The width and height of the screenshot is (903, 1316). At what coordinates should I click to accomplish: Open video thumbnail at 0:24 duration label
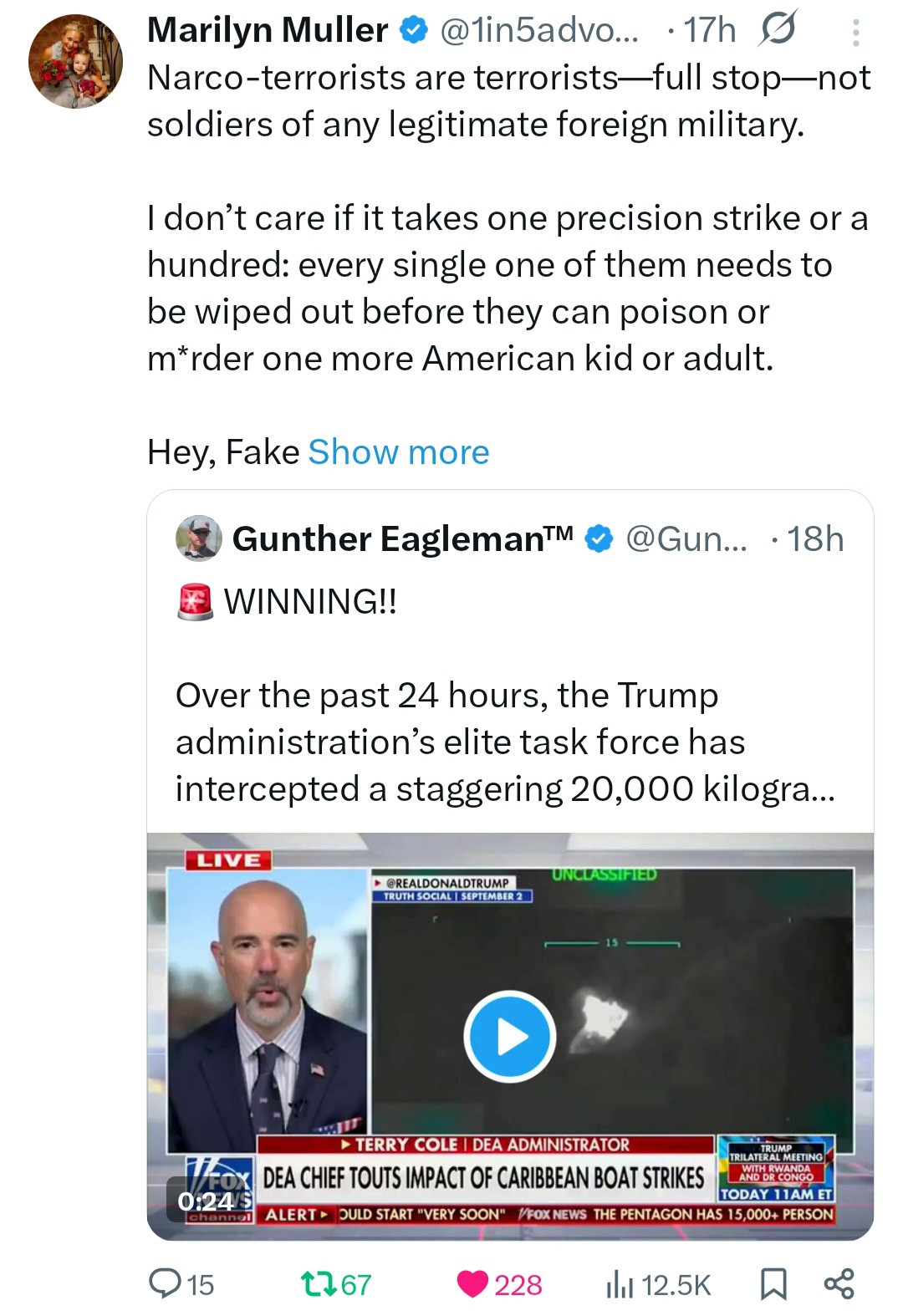[206, 1201]
